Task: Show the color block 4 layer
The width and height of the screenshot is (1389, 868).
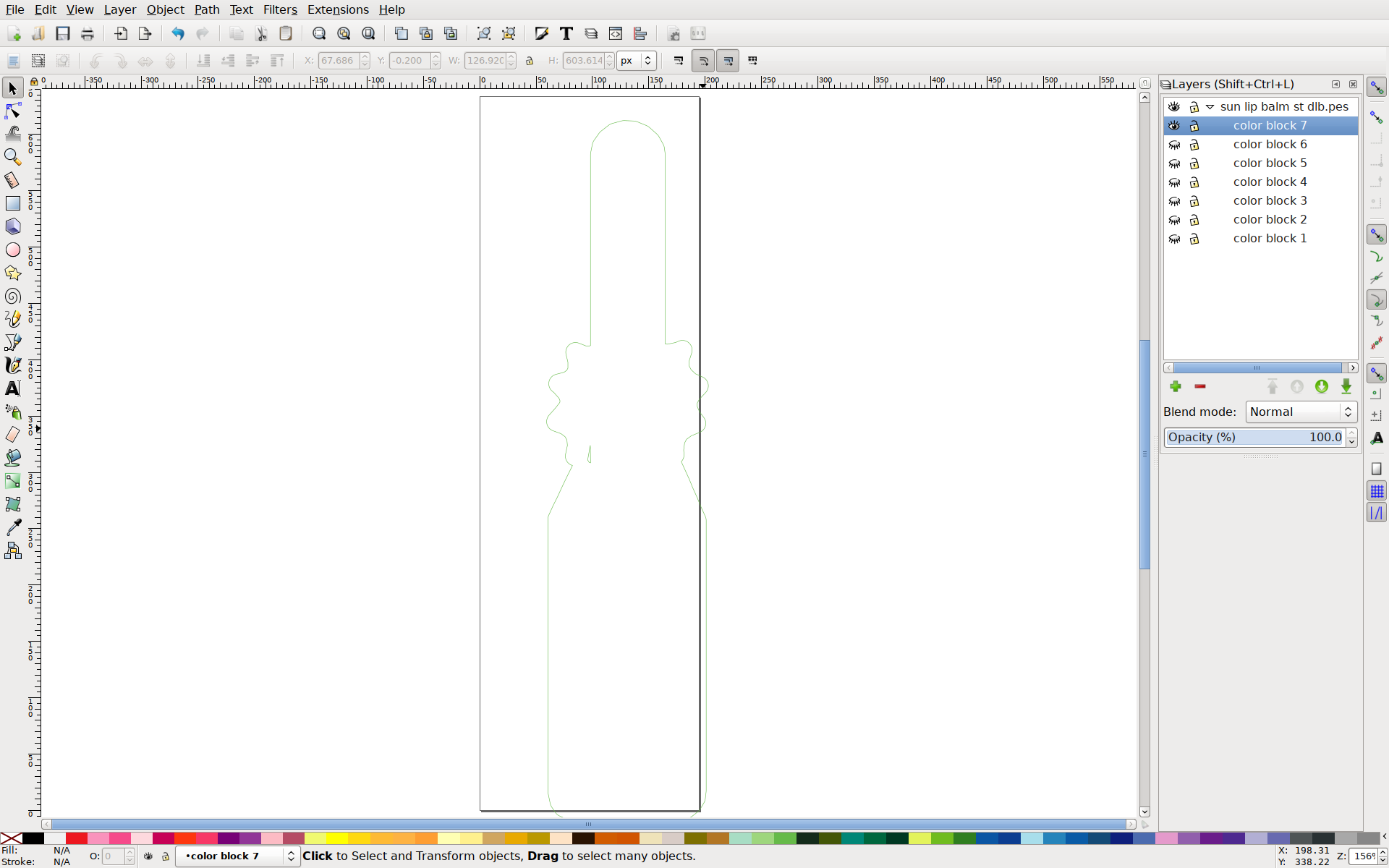Action: [x=1174, y=182]
